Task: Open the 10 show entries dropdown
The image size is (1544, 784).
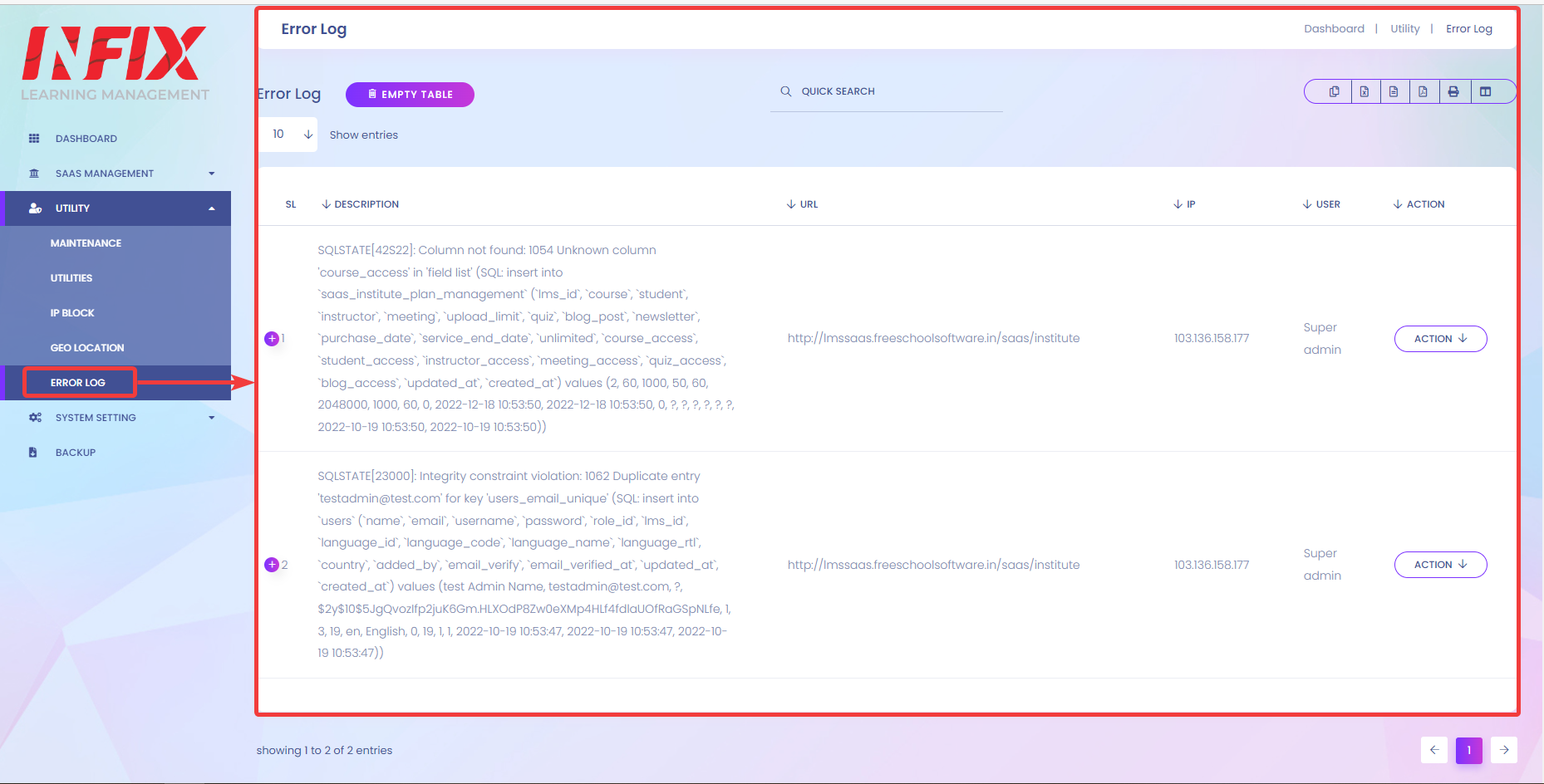Action: pos(288,135)
